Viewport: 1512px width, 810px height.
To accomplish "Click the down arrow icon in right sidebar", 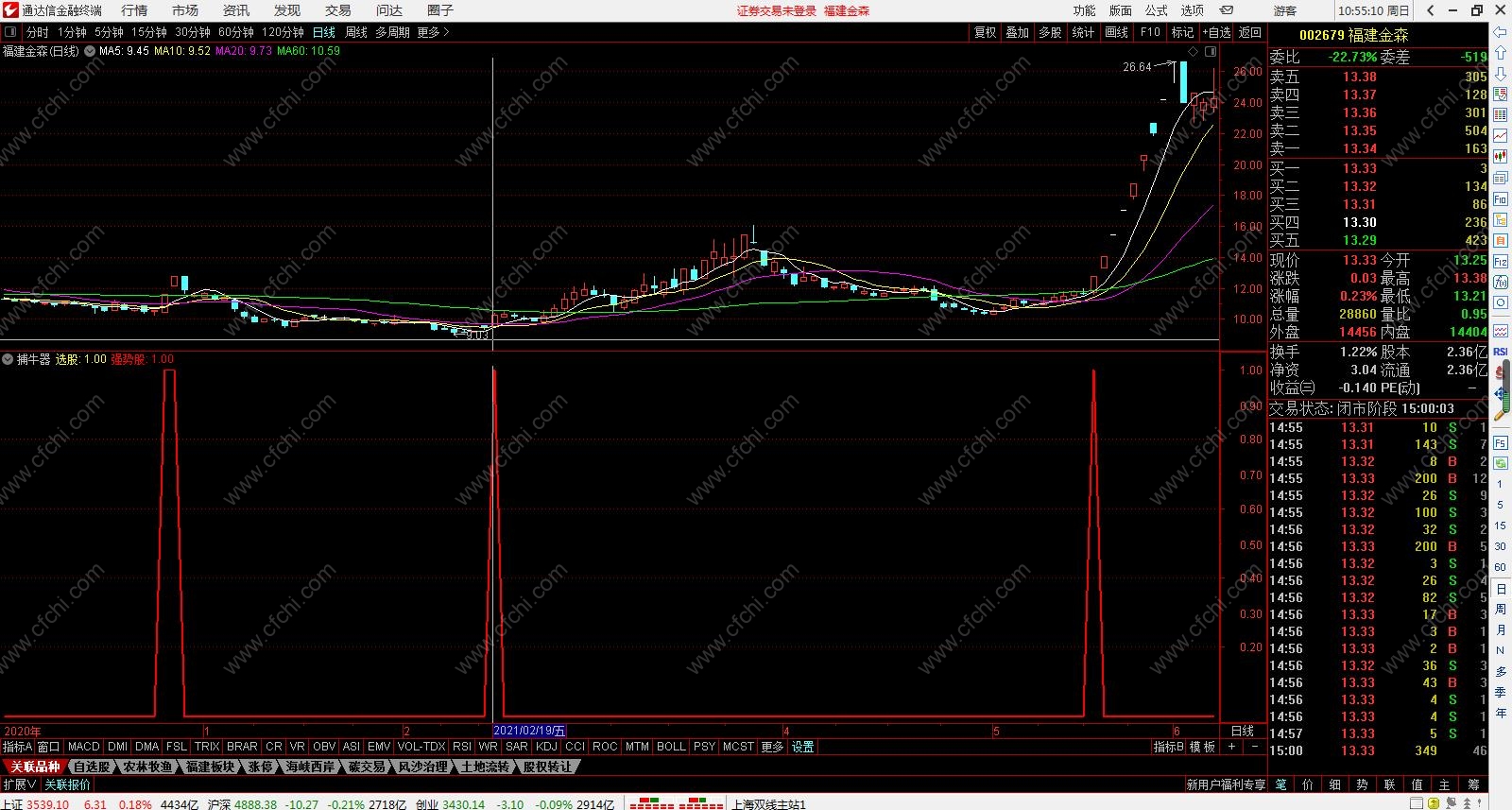I will tap(1500, 74).
